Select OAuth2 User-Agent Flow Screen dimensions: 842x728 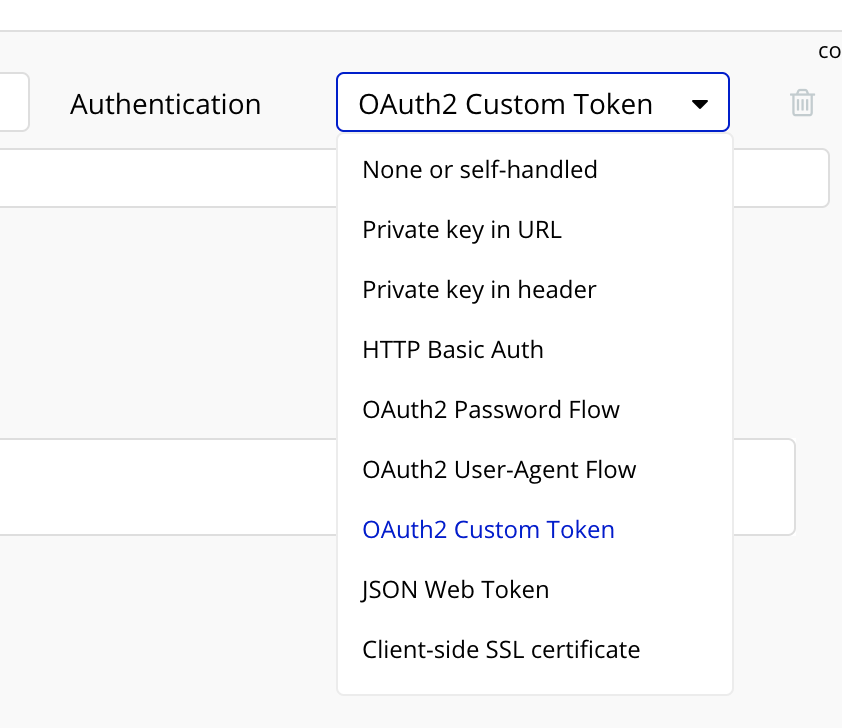(x=499, y=470)
